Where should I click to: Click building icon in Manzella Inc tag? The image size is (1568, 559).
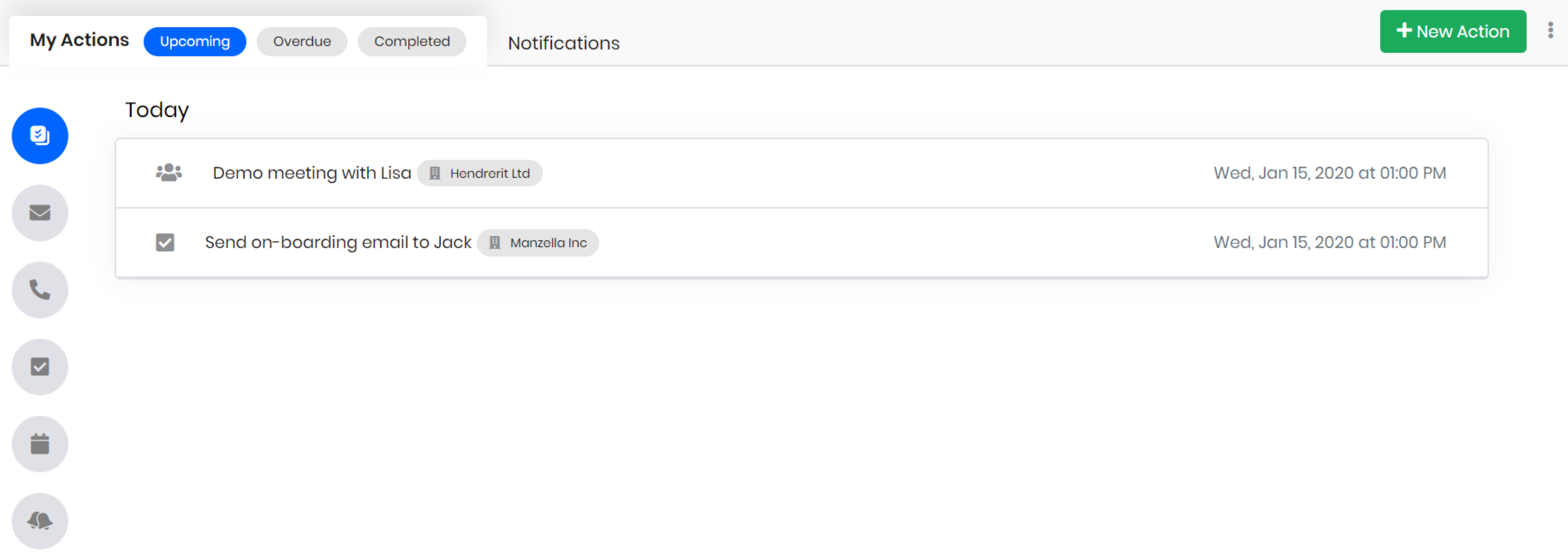tap(495, 243)
